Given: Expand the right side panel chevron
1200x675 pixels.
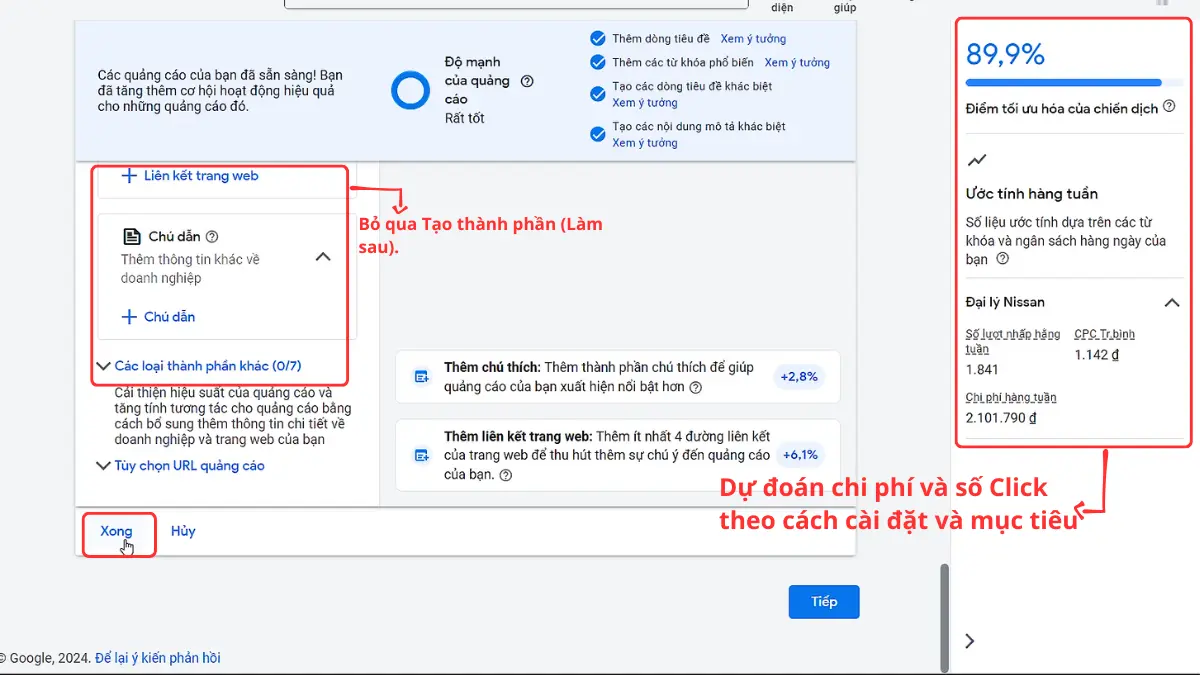Looking at the screenshot, I should pos(968,640).
